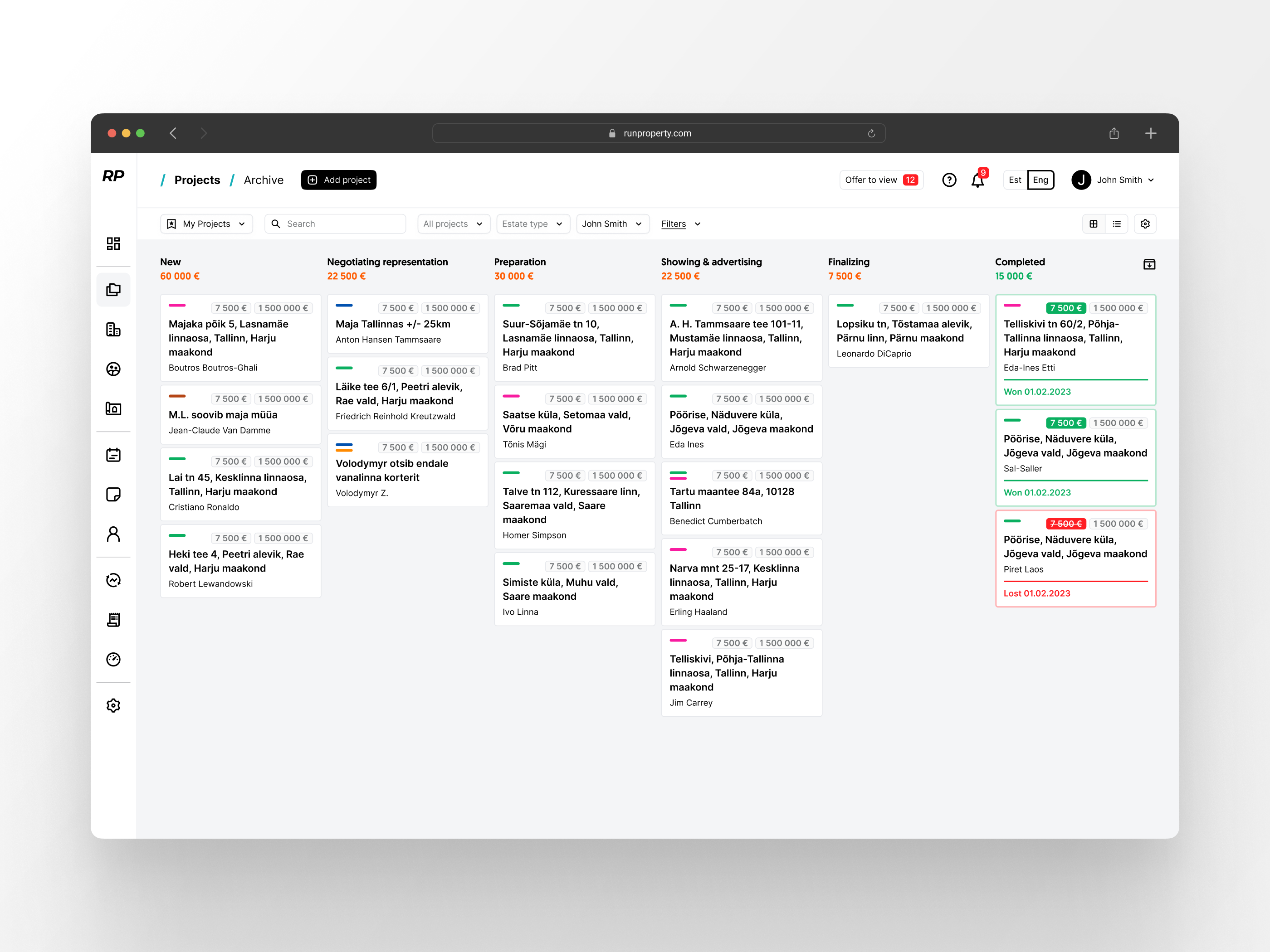
Task: Click the archive icon beside Completed column
Action: tap(1149, 264)
